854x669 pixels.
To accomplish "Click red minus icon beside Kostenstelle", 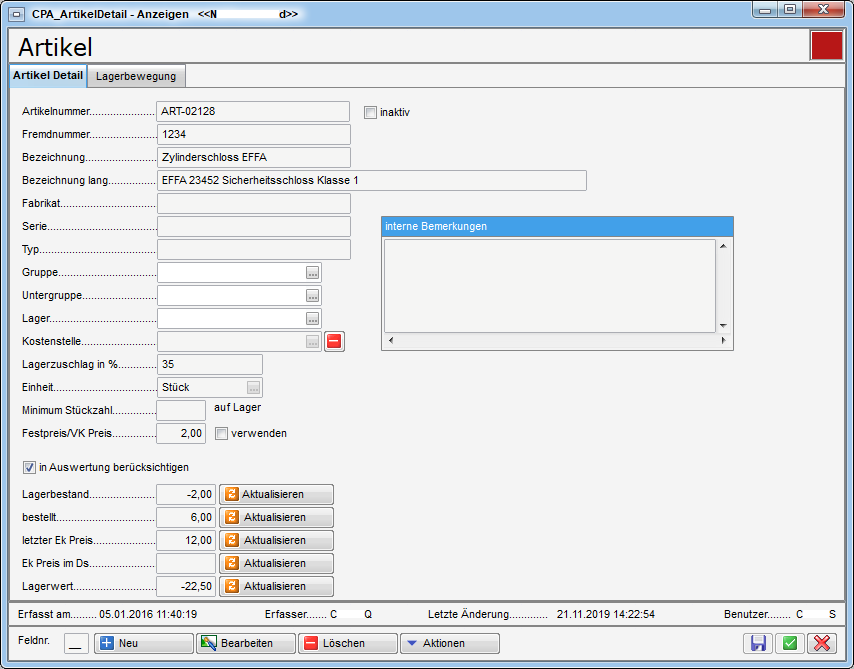I will pos(334,341).
